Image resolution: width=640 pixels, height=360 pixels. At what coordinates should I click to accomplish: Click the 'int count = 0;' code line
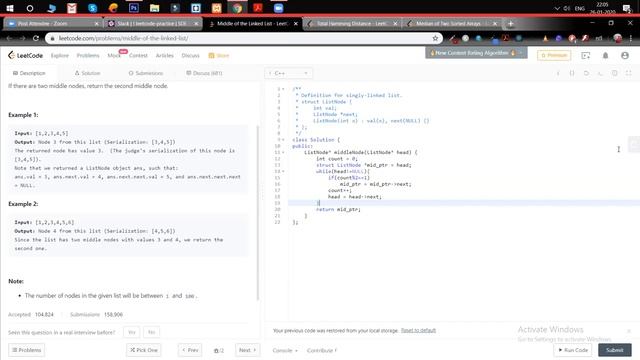tap(337, 159)
